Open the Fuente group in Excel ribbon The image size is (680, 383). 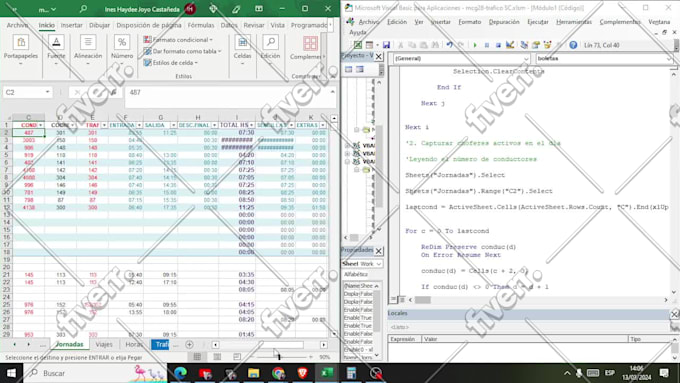pyautogui.click(x=56, y=50)
